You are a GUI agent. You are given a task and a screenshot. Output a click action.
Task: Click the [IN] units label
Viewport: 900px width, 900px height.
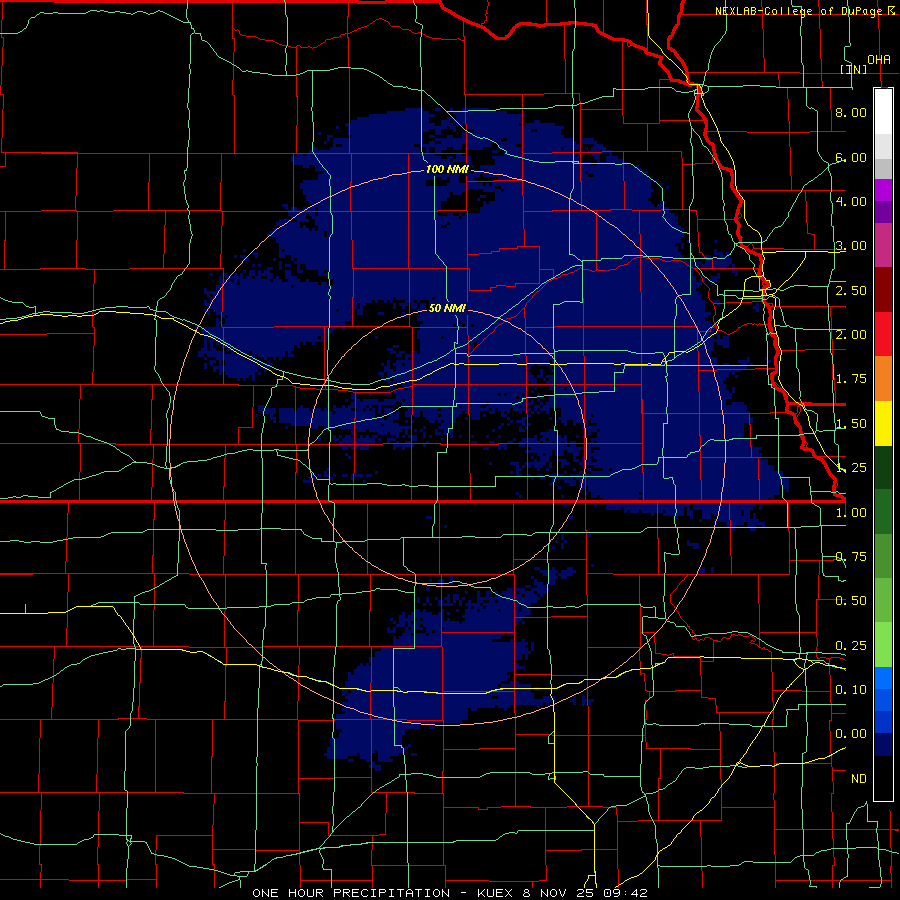tap(854, 69)
